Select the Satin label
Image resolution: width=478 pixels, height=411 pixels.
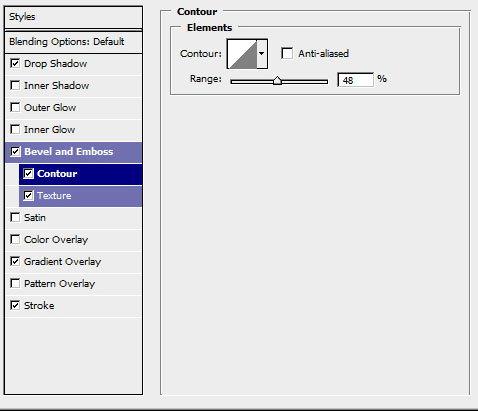coord(35,217)
